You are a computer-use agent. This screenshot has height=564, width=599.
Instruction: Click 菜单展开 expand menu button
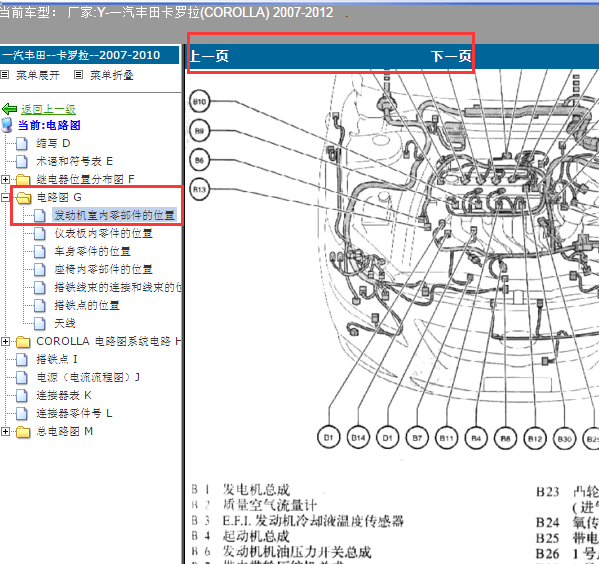coord(38,75)
